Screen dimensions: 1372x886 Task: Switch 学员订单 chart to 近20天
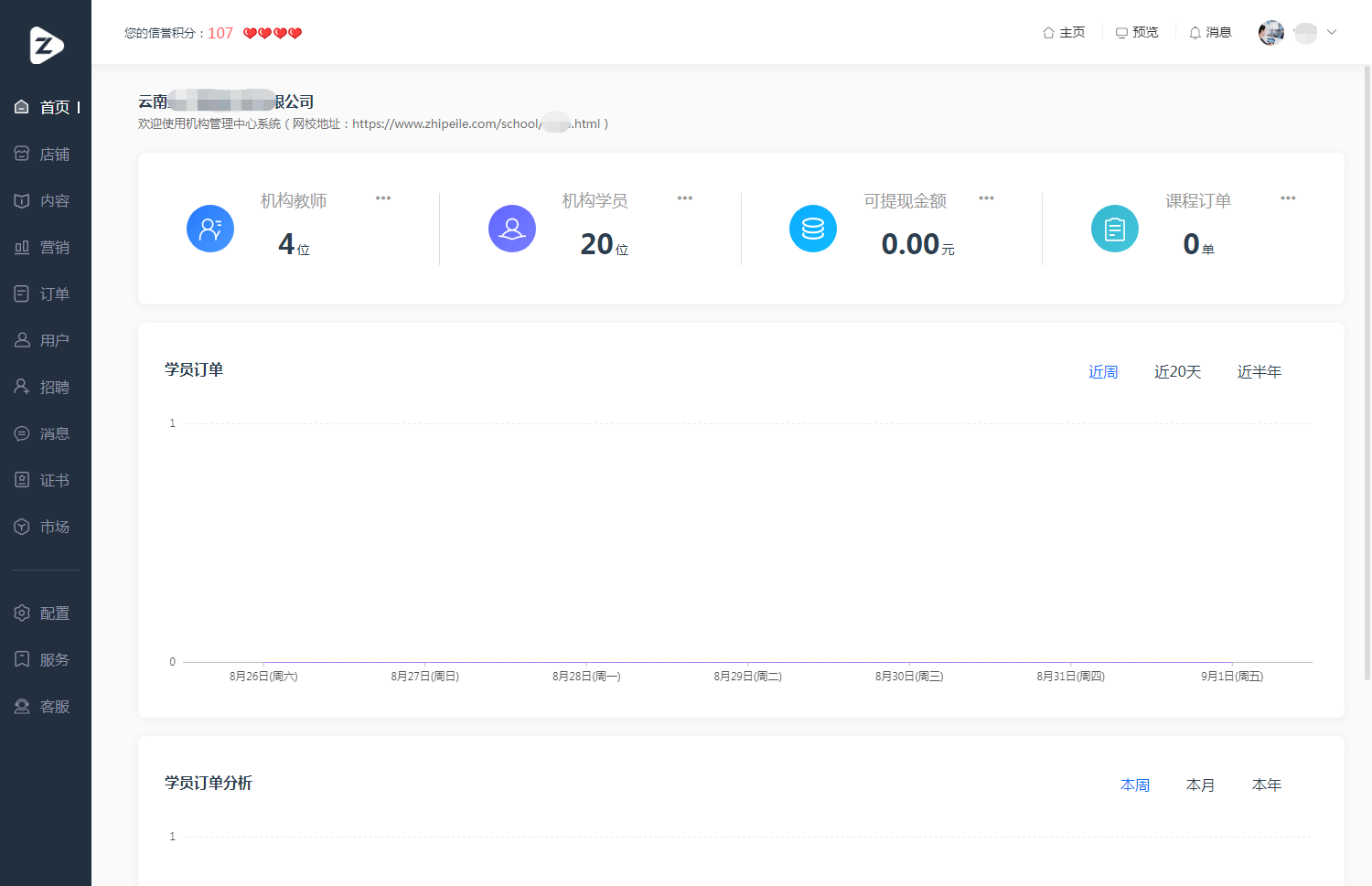pos(1177,371)
